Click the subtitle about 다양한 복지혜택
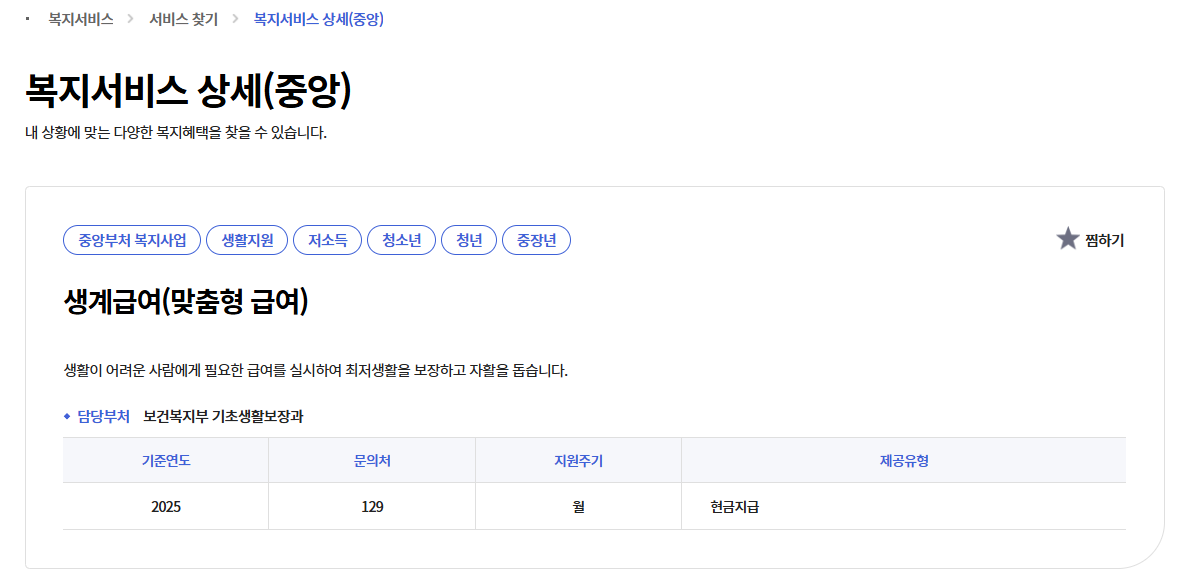Viewport: 1194px width, 575px height. (176, 134)
